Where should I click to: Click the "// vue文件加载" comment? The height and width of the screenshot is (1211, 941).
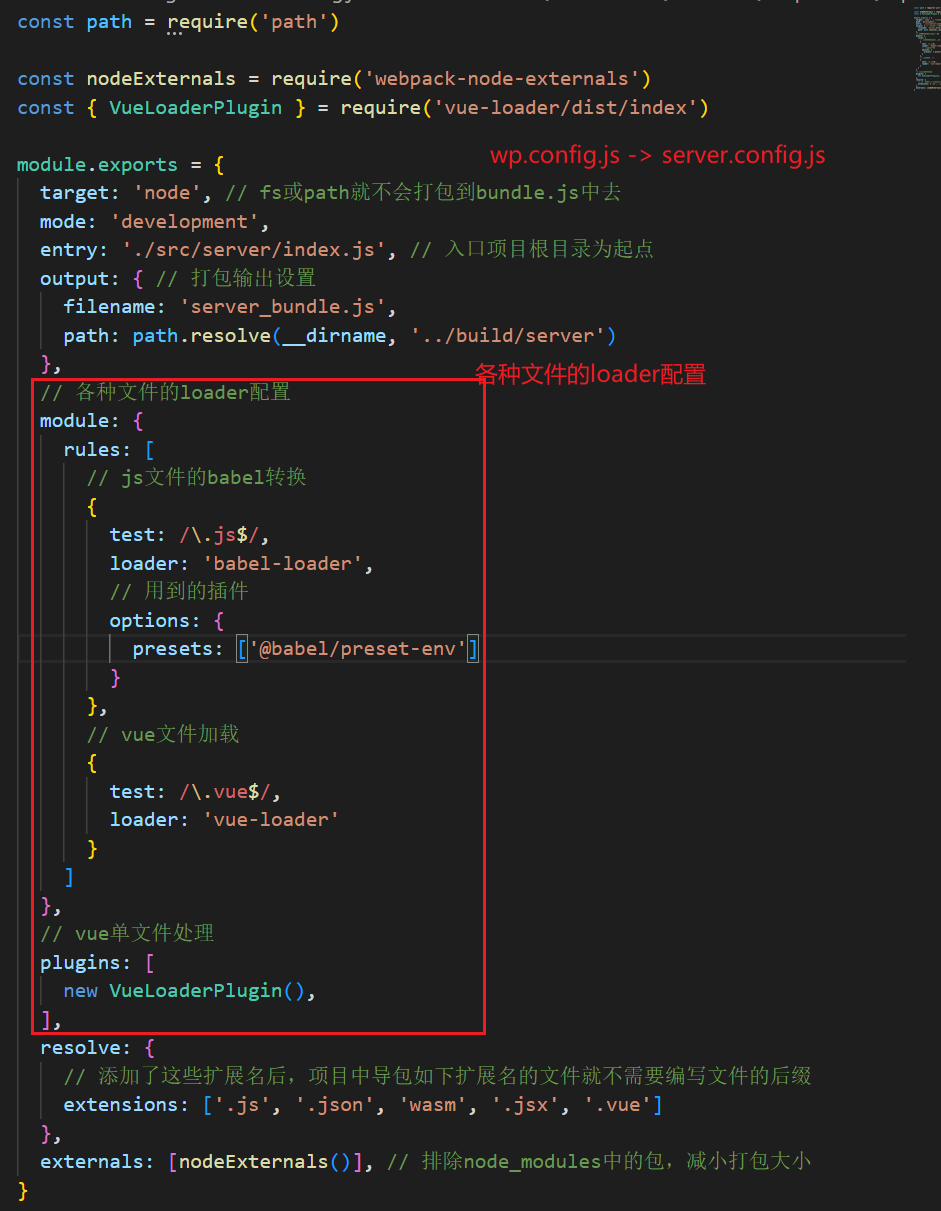point(162,735)
